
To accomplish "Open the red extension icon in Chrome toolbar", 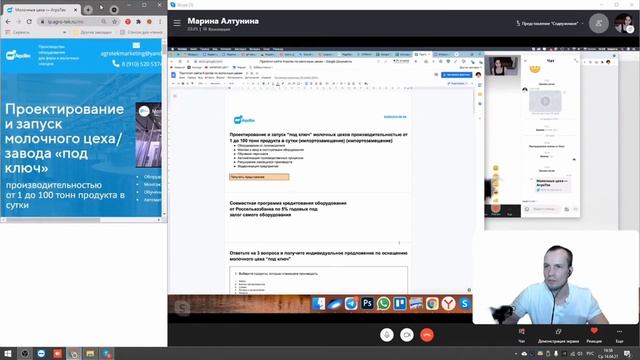I will tap(128, 21).
